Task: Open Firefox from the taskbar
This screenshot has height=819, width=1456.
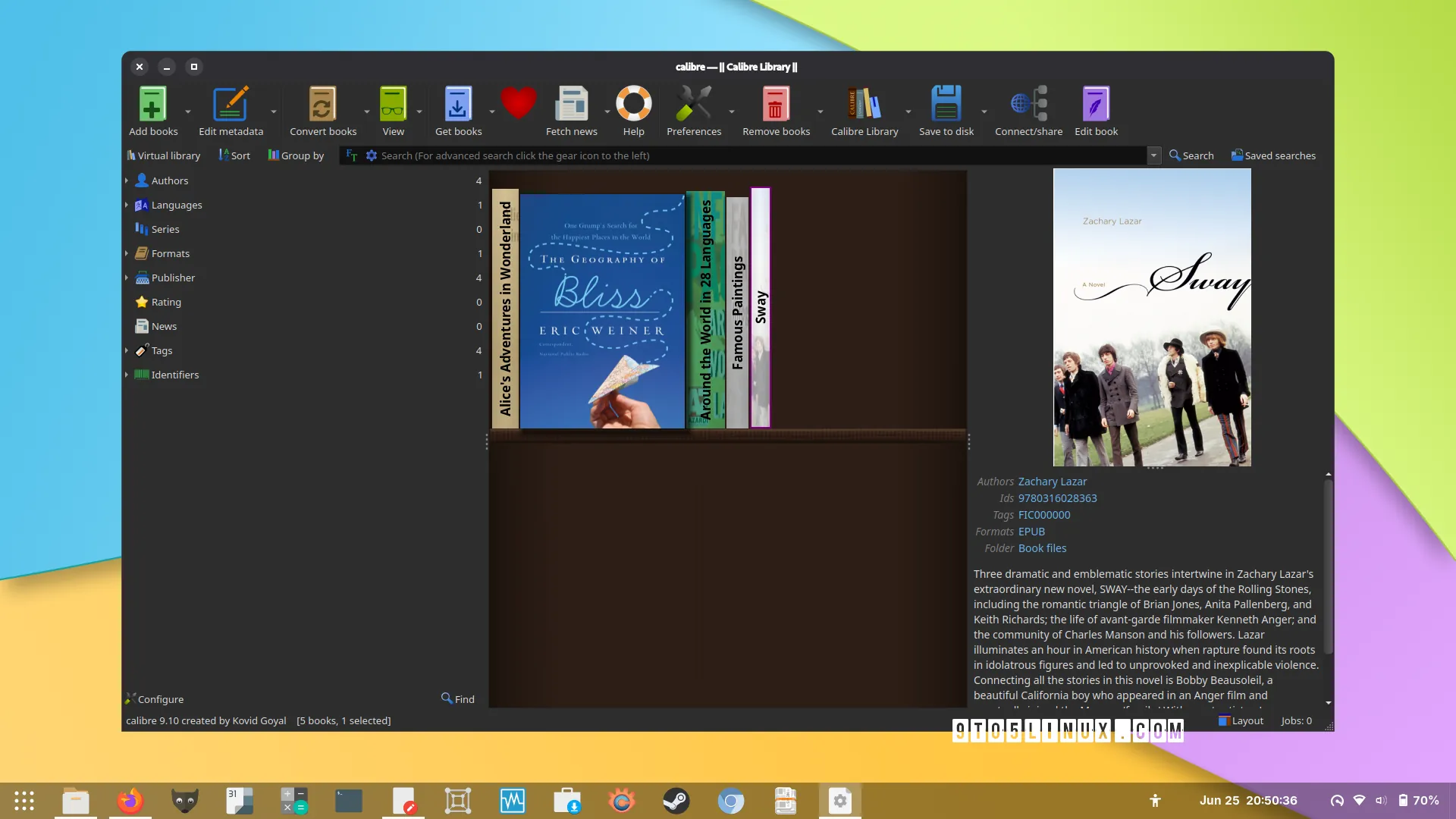Action: pyautogui.click(x=130, y=801)
